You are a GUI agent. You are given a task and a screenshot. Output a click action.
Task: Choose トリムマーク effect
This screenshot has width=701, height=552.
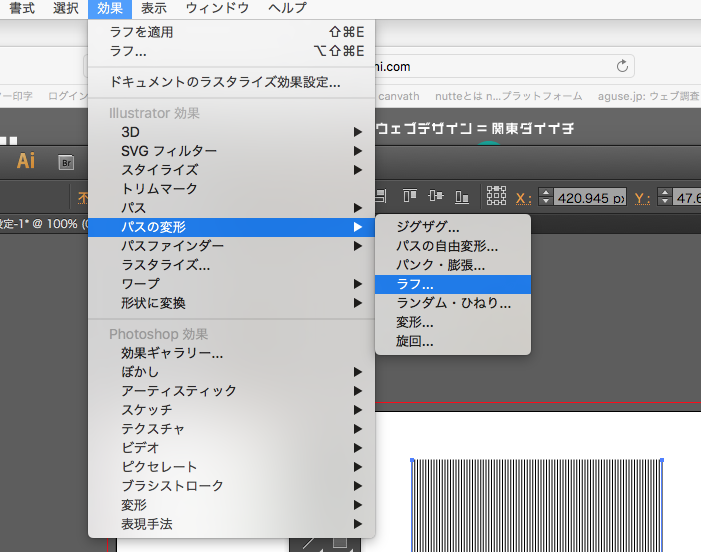(232, 189)
